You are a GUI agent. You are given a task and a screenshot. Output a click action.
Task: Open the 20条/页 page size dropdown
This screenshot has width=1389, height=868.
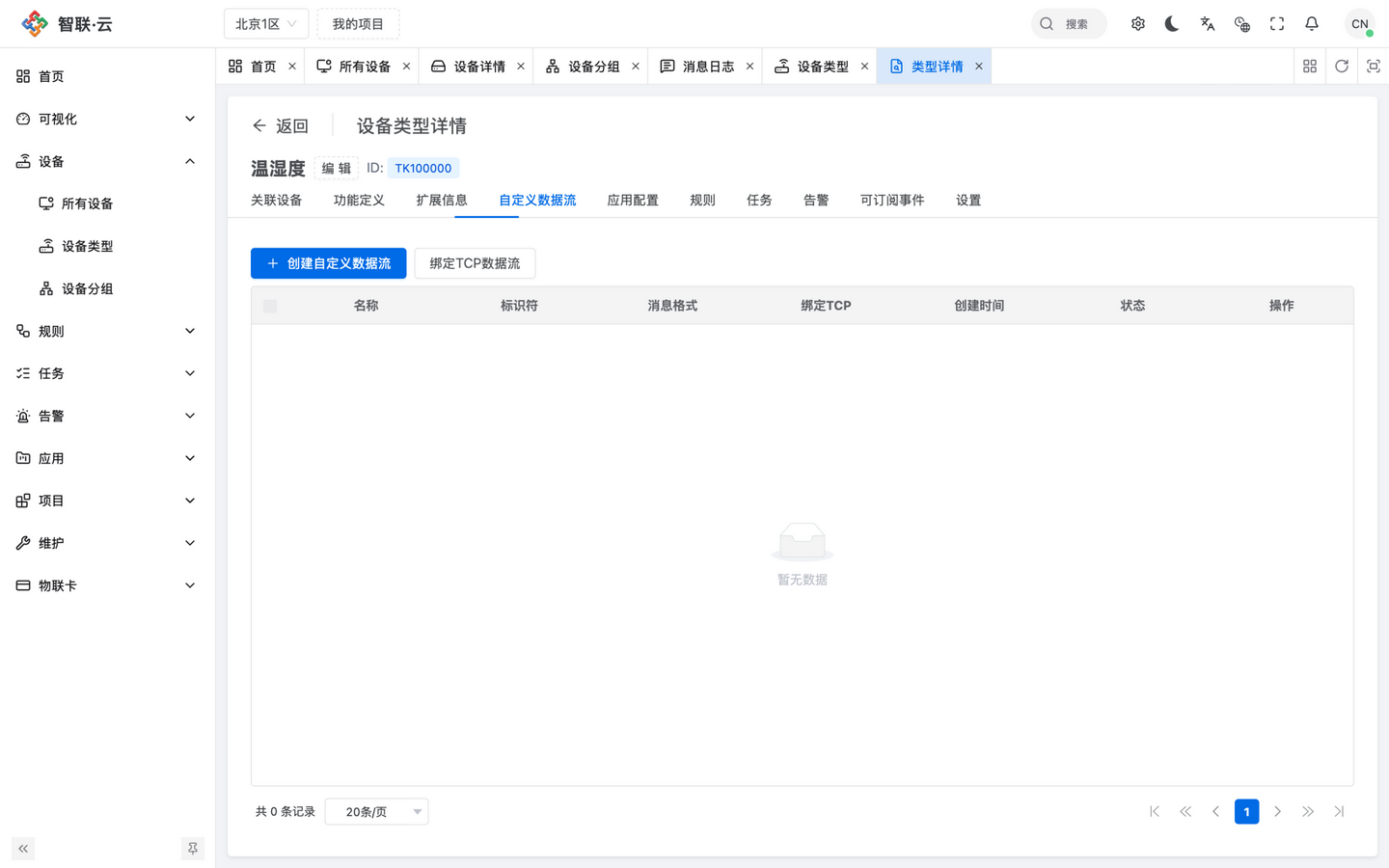[377, 812]
